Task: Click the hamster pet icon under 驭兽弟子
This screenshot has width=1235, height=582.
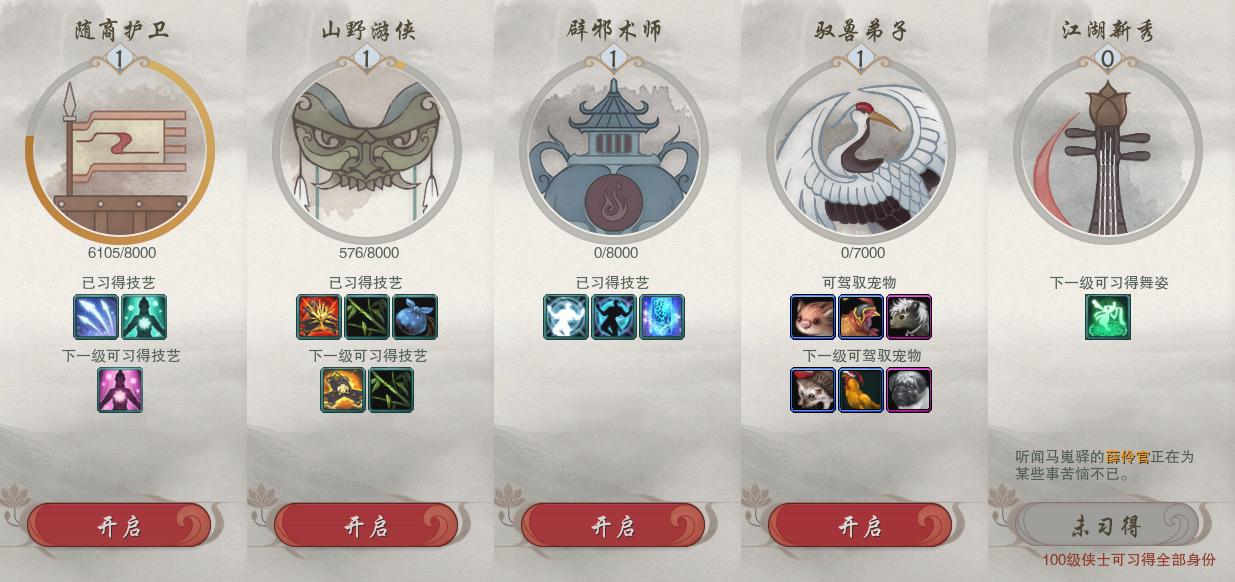Action: click(813, 317)
